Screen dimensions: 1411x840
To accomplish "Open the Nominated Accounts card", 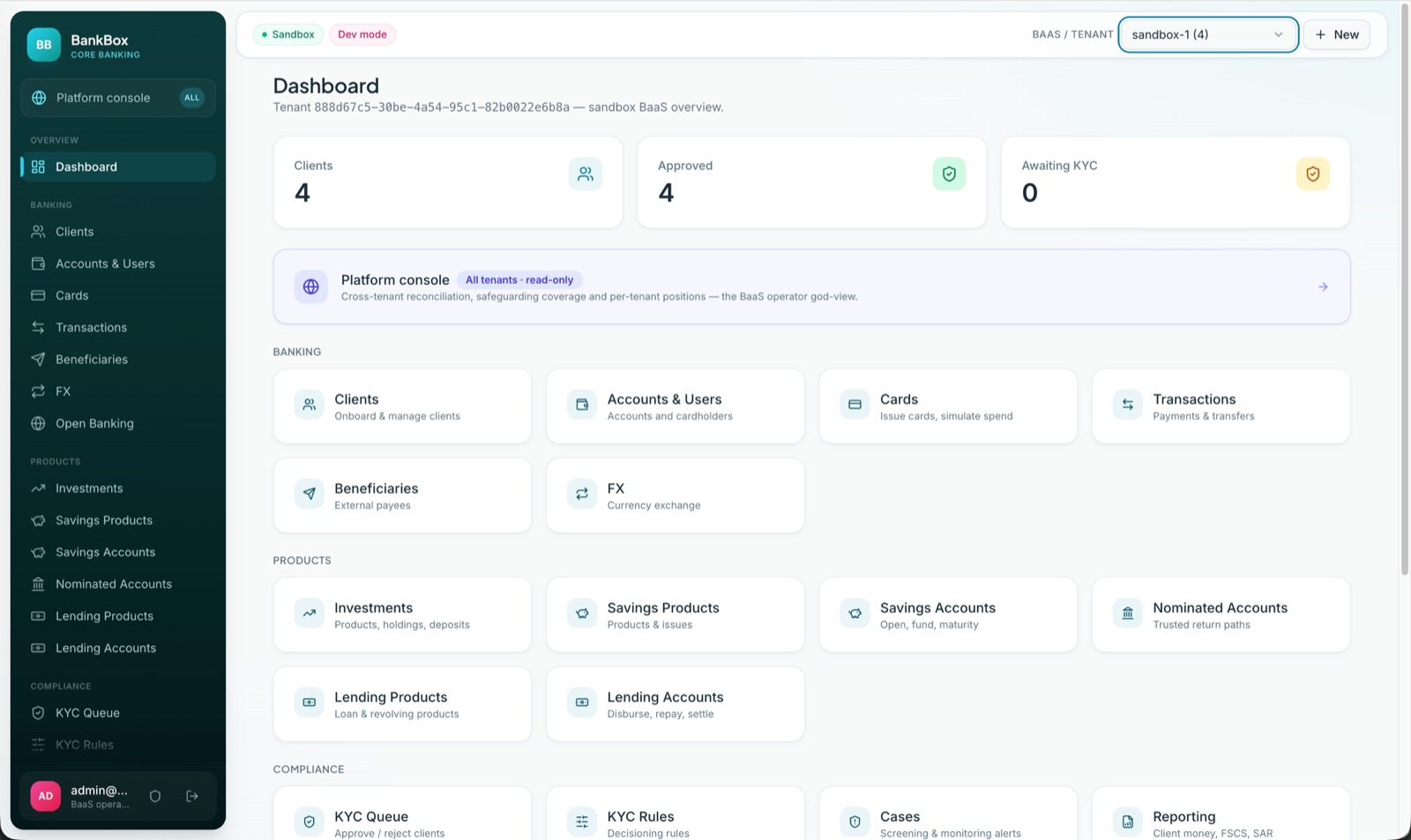I will tap(1221, 615).
